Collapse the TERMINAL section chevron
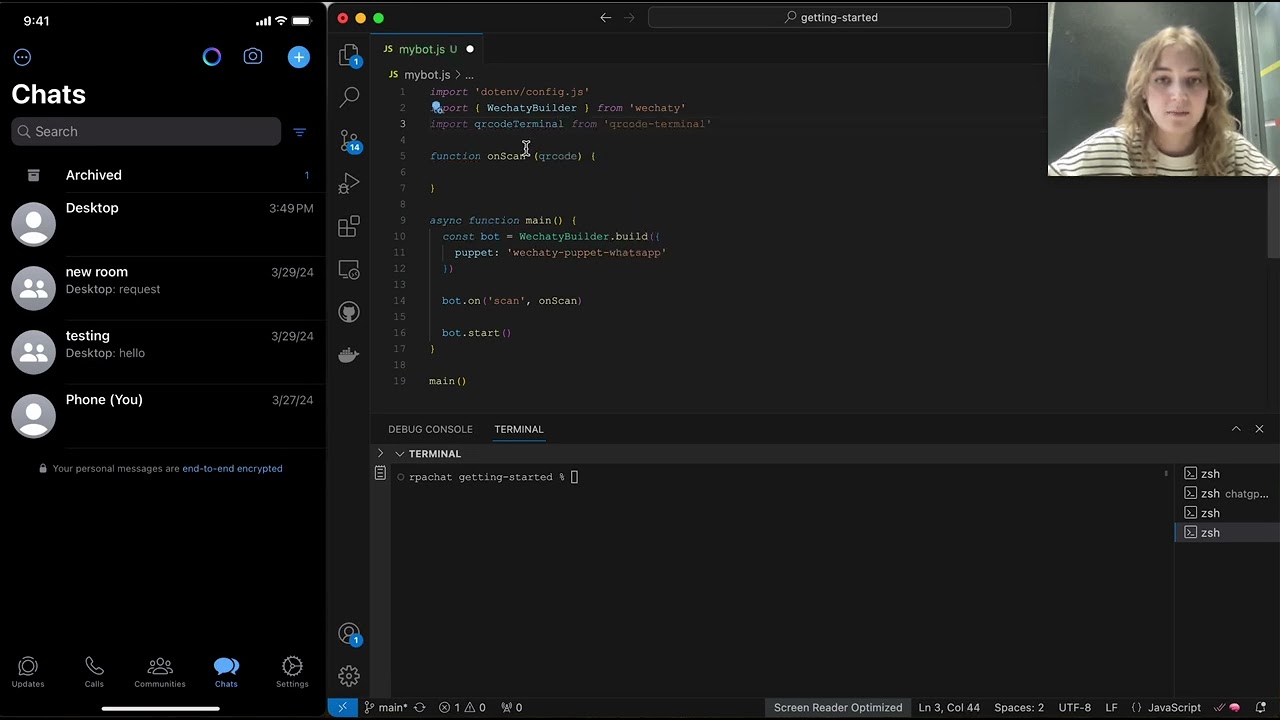The height and width of the screenshot is (720, 1280). pos(399,454)
